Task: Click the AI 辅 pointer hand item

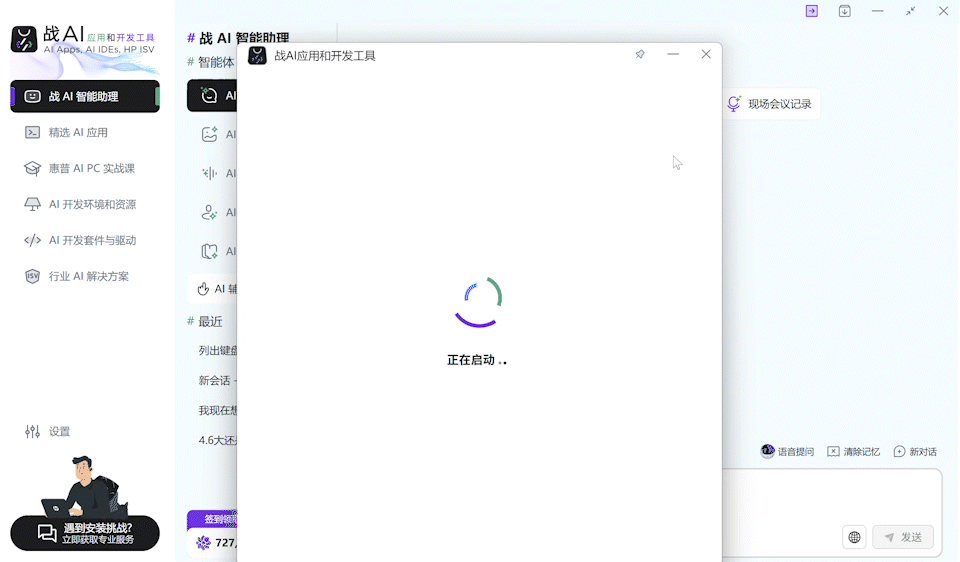Action: click(212, 289)
